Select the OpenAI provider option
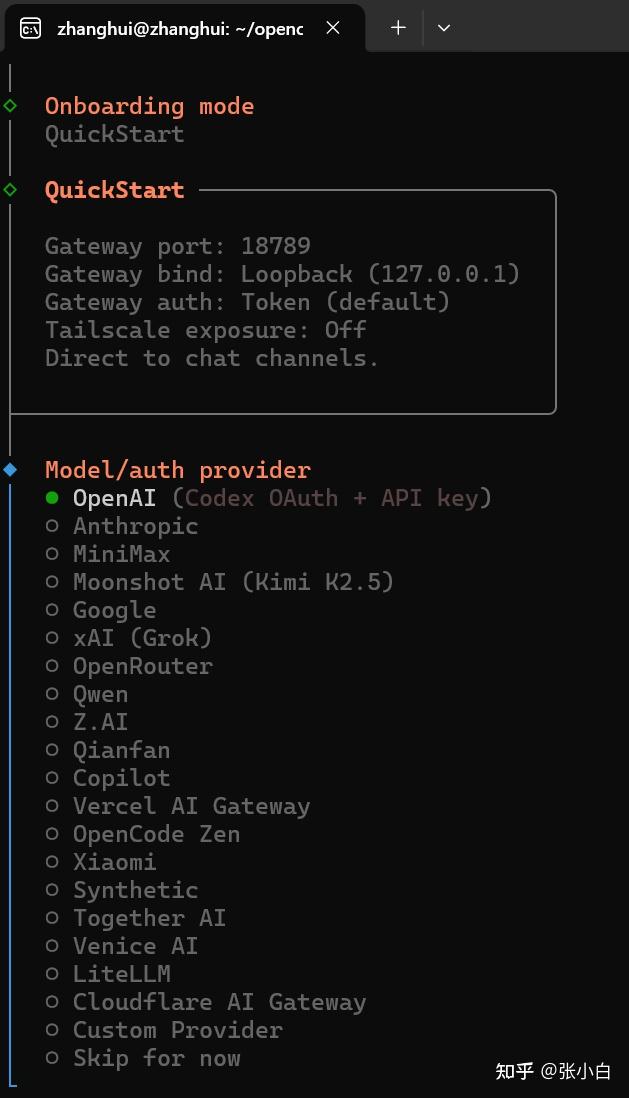 [115, 498]
